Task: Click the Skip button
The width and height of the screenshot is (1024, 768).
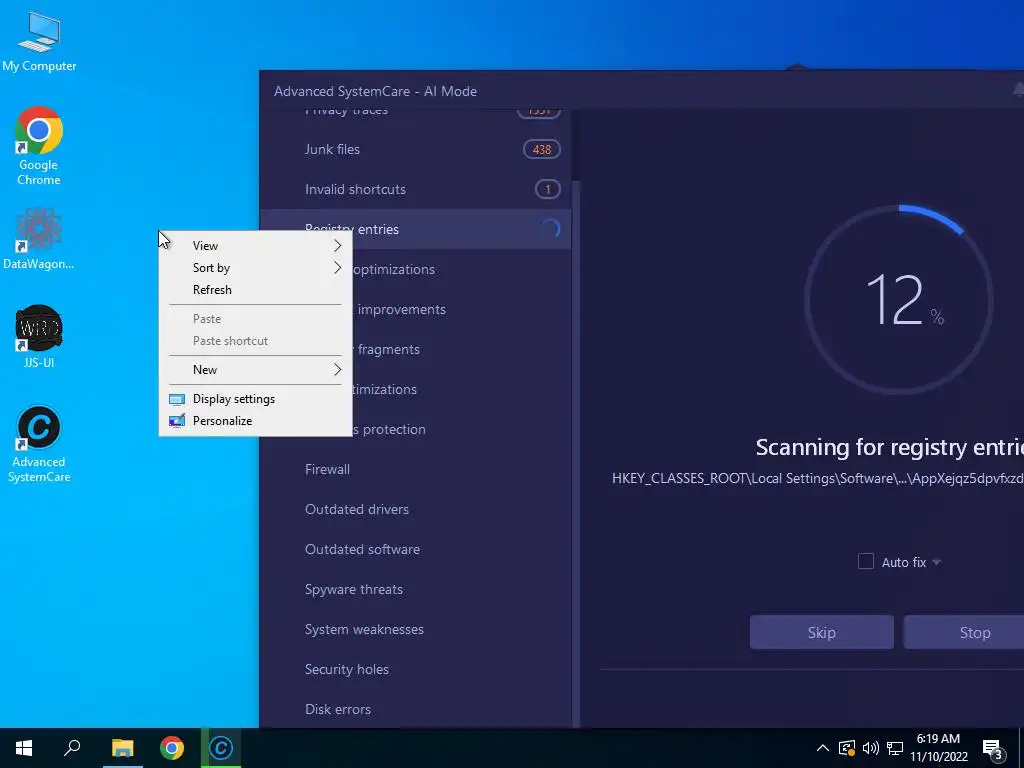Action: click(x=822, y=632)
